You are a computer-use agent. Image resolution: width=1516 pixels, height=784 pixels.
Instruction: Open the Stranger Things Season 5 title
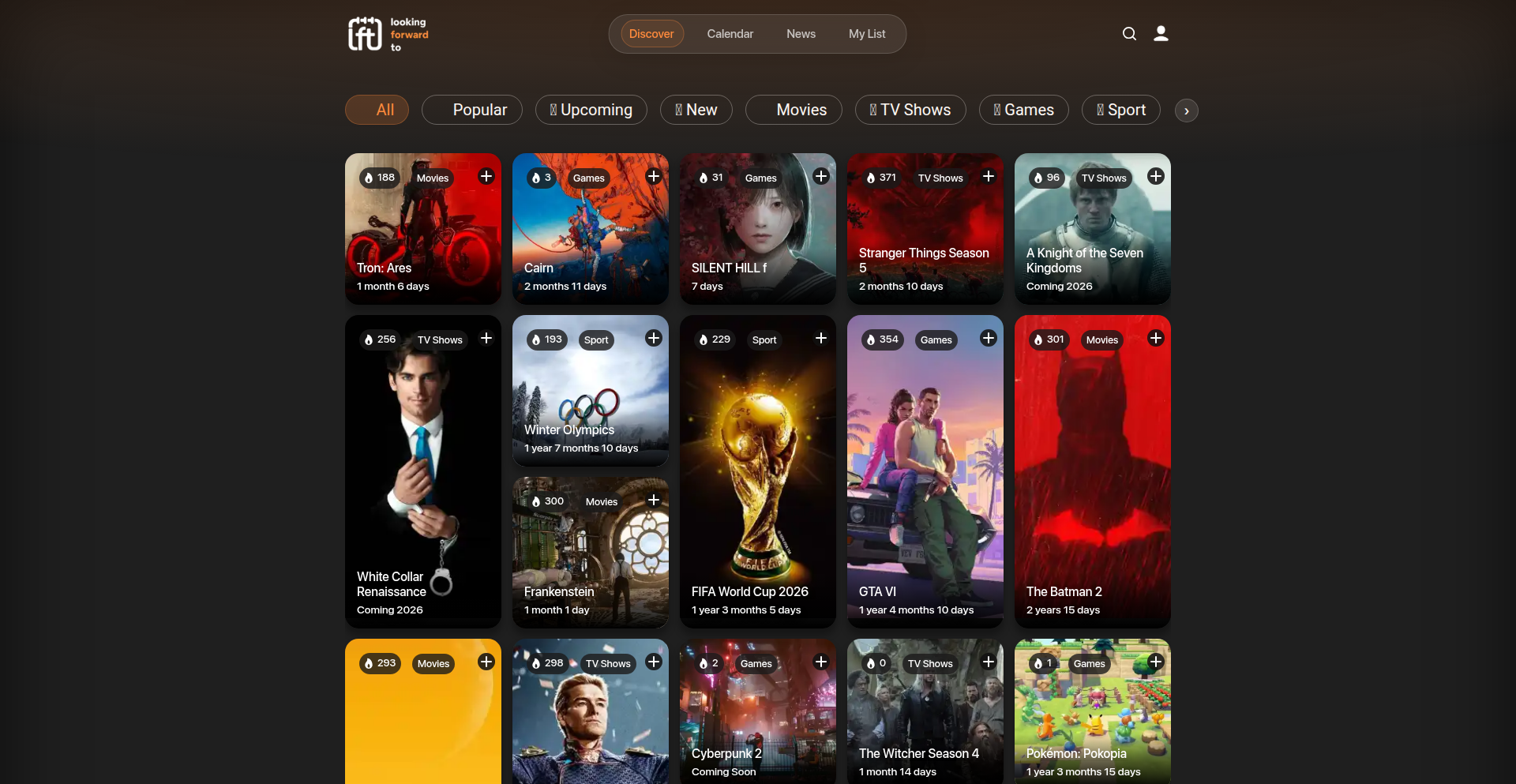pos(924,261)
